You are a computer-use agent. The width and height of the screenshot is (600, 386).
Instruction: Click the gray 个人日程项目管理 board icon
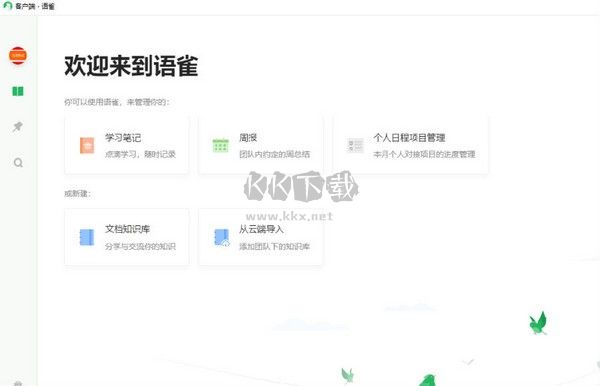[355, 145]
